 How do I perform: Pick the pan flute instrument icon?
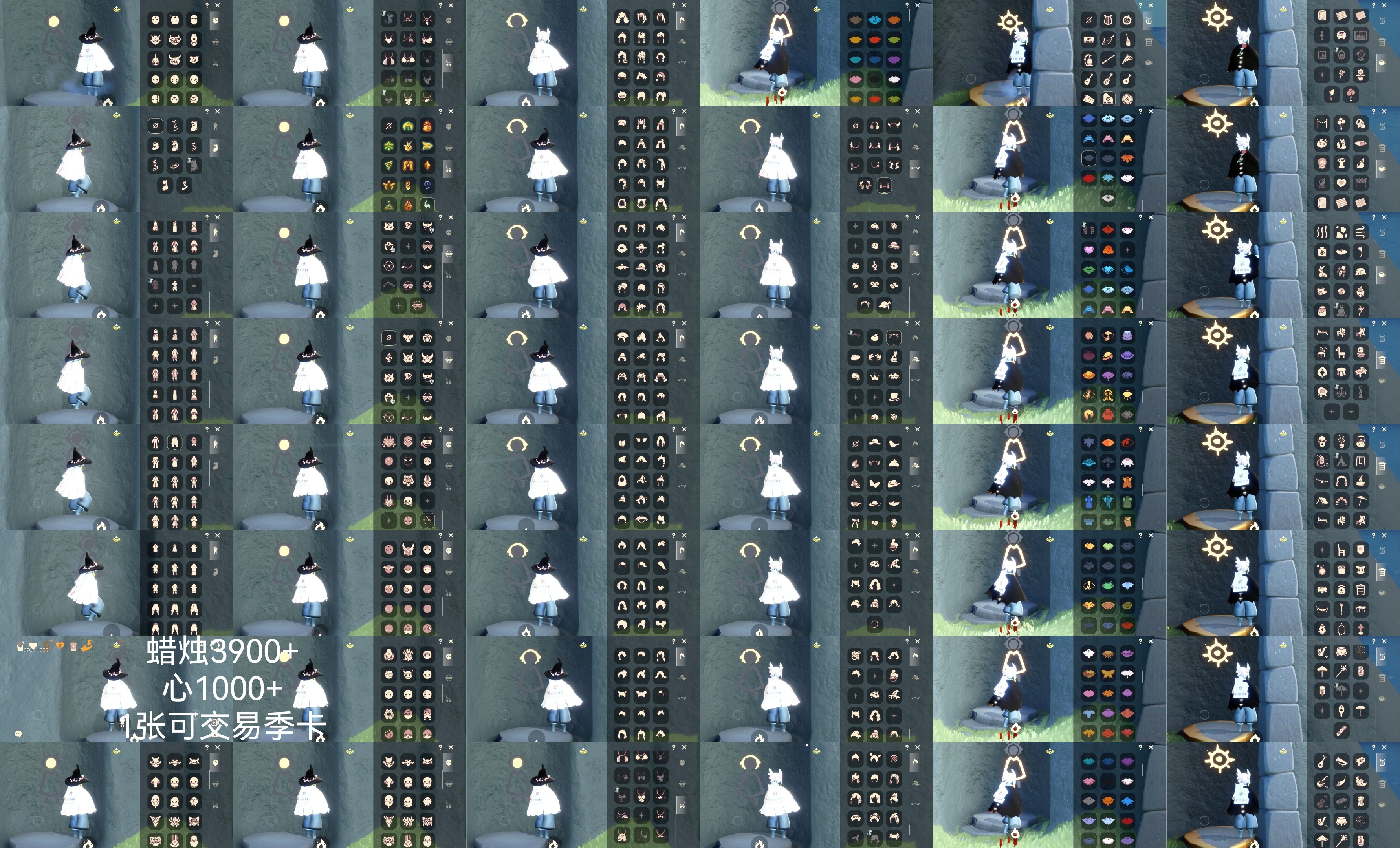click(x=1127, y=60)
